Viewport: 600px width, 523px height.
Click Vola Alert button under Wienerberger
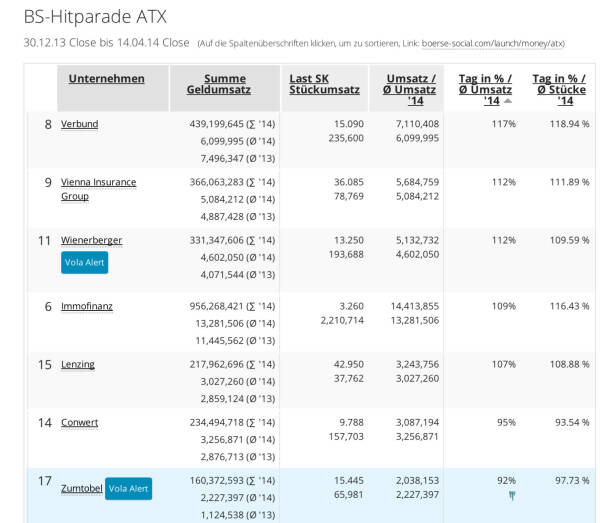(84, 263)
